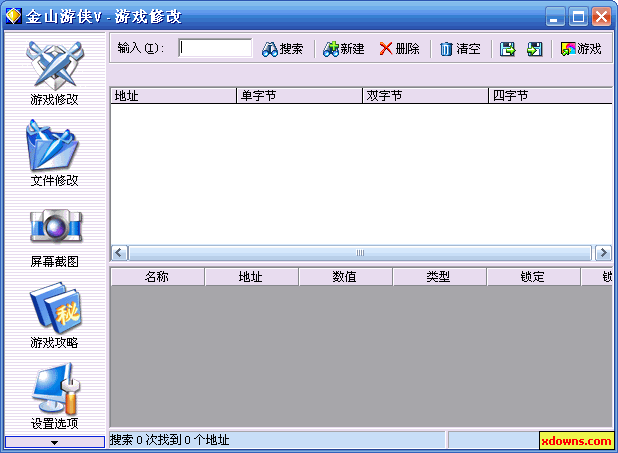This screenshot has height=453, width=618.
Task: Click the green floppy disk toolbar icon
Action: [534, 49]
